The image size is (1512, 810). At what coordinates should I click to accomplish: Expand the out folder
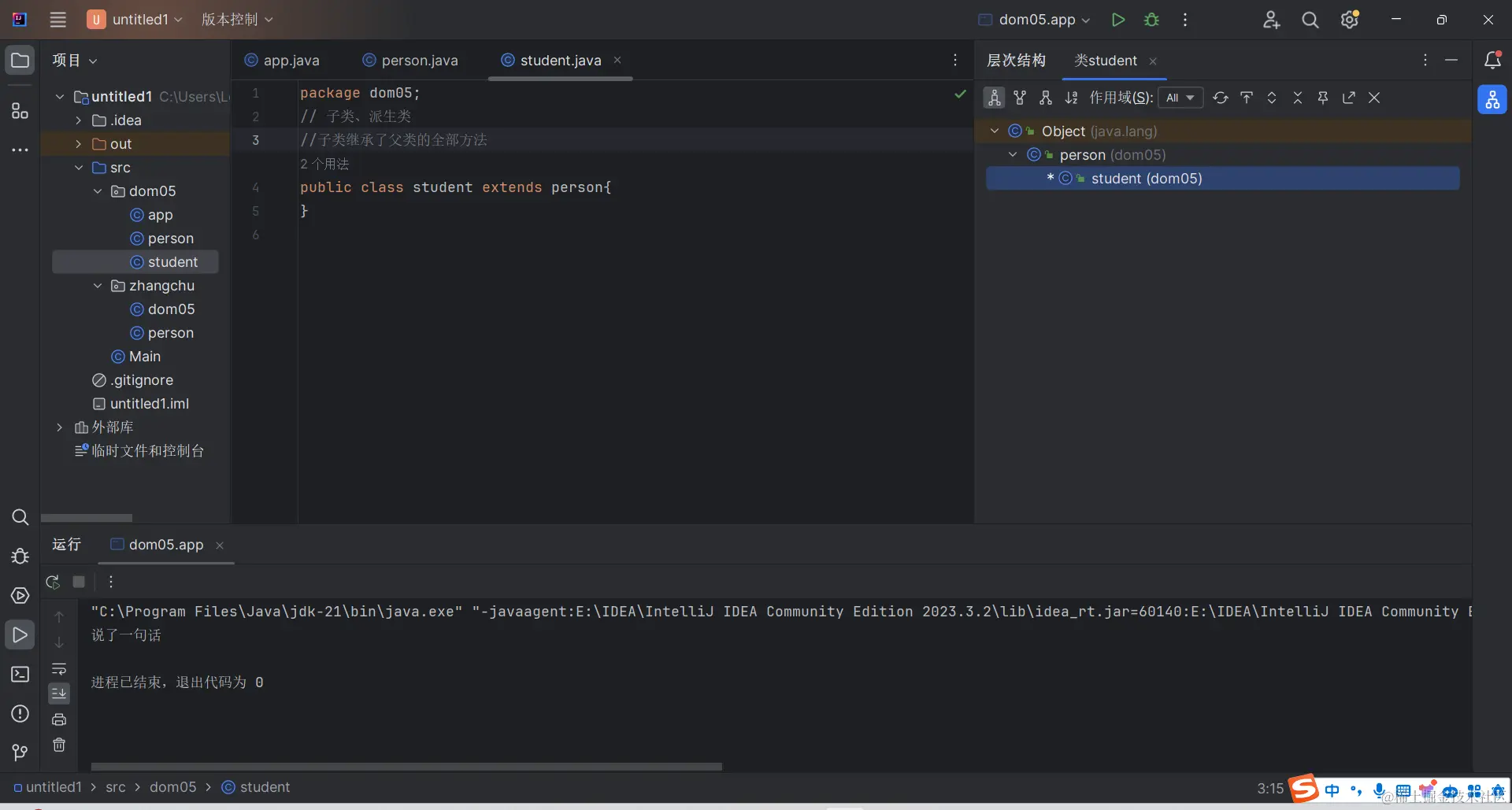point(78,144)
